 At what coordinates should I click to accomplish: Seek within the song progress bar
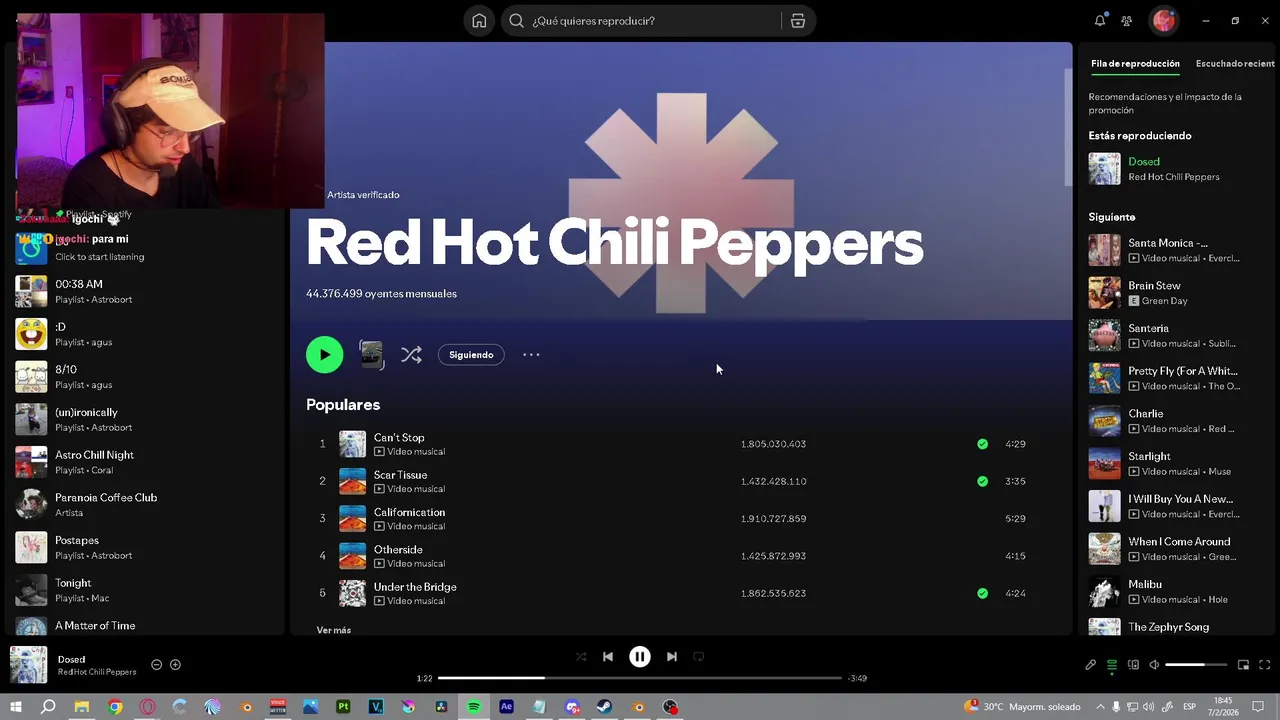(x=640, y=678)
